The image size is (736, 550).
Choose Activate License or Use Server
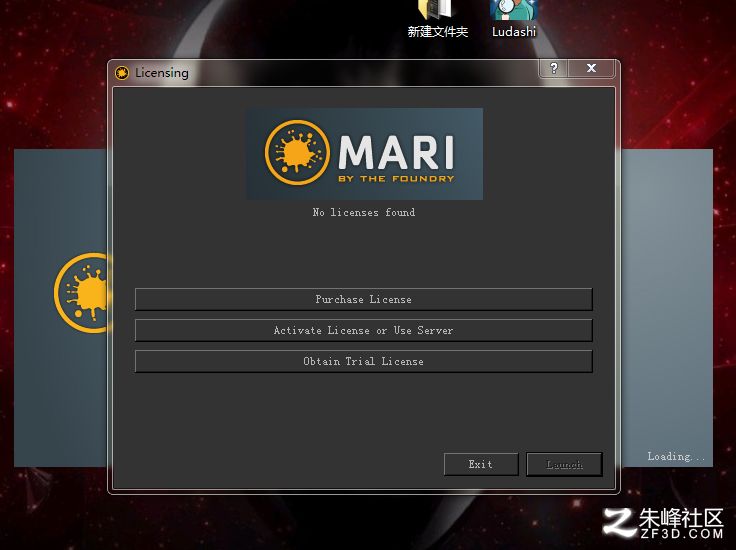tap(363, 330)
